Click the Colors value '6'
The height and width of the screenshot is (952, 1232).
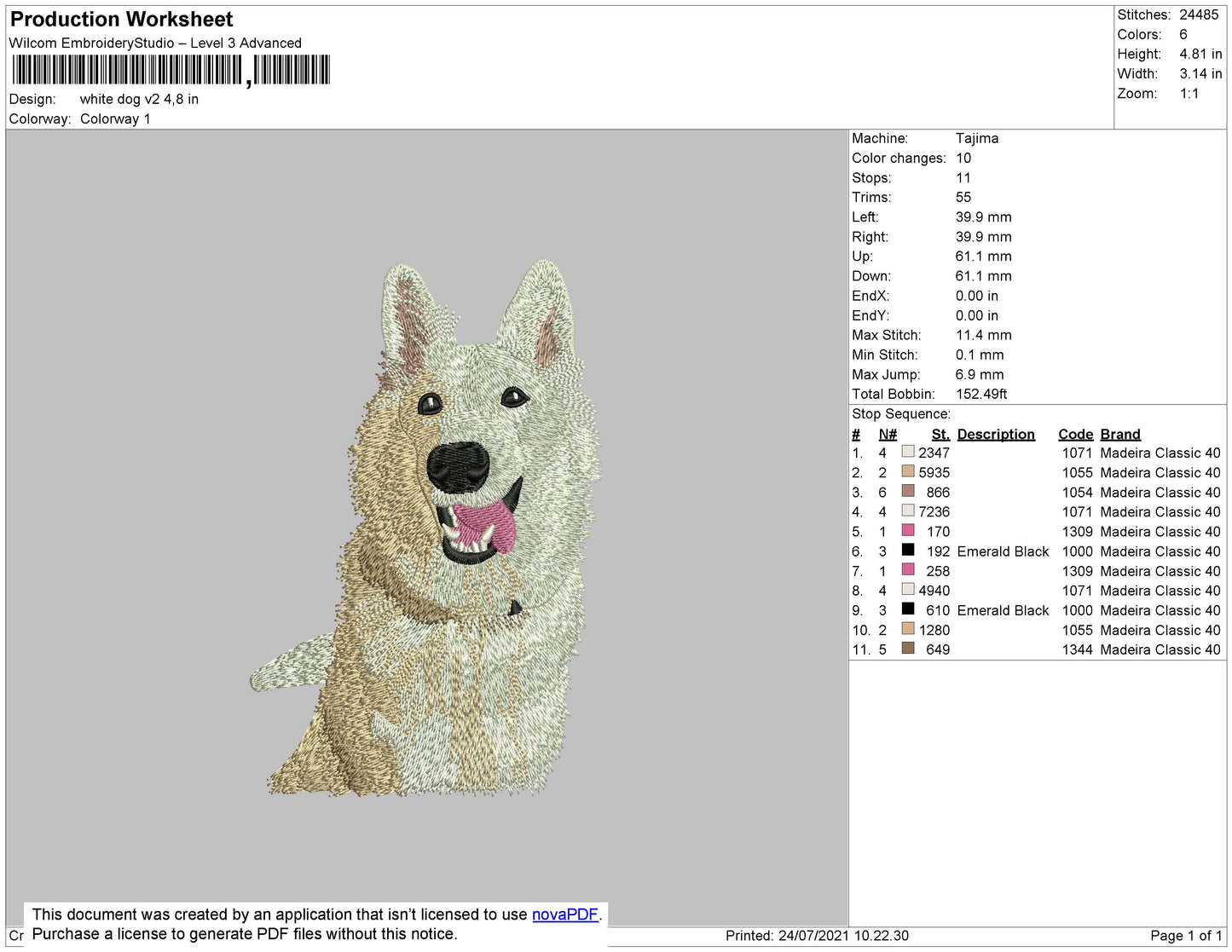pos(1183,34)
